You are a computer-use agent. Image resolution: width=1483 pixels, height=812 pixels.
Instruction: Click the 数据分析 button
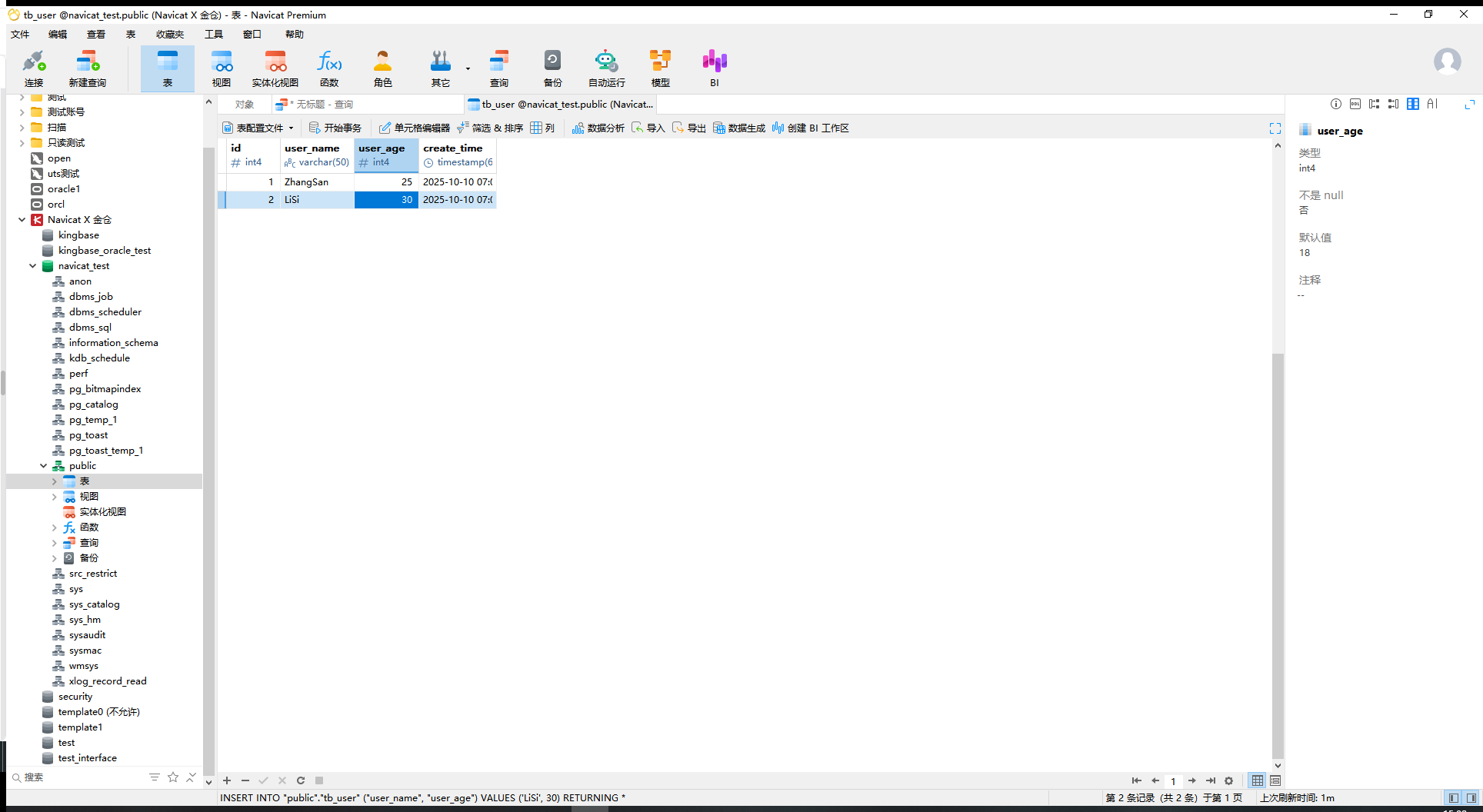tap(598, 128)
